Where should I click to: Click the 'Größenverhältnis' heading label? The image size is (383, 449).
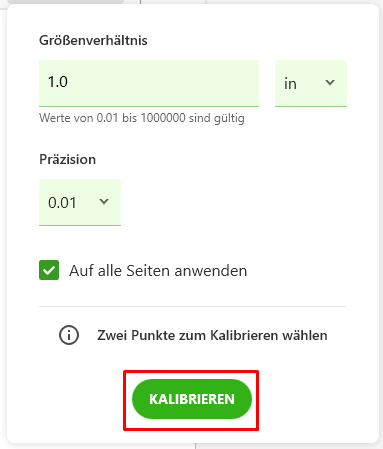pyautogui.click(x=93, y=40)
